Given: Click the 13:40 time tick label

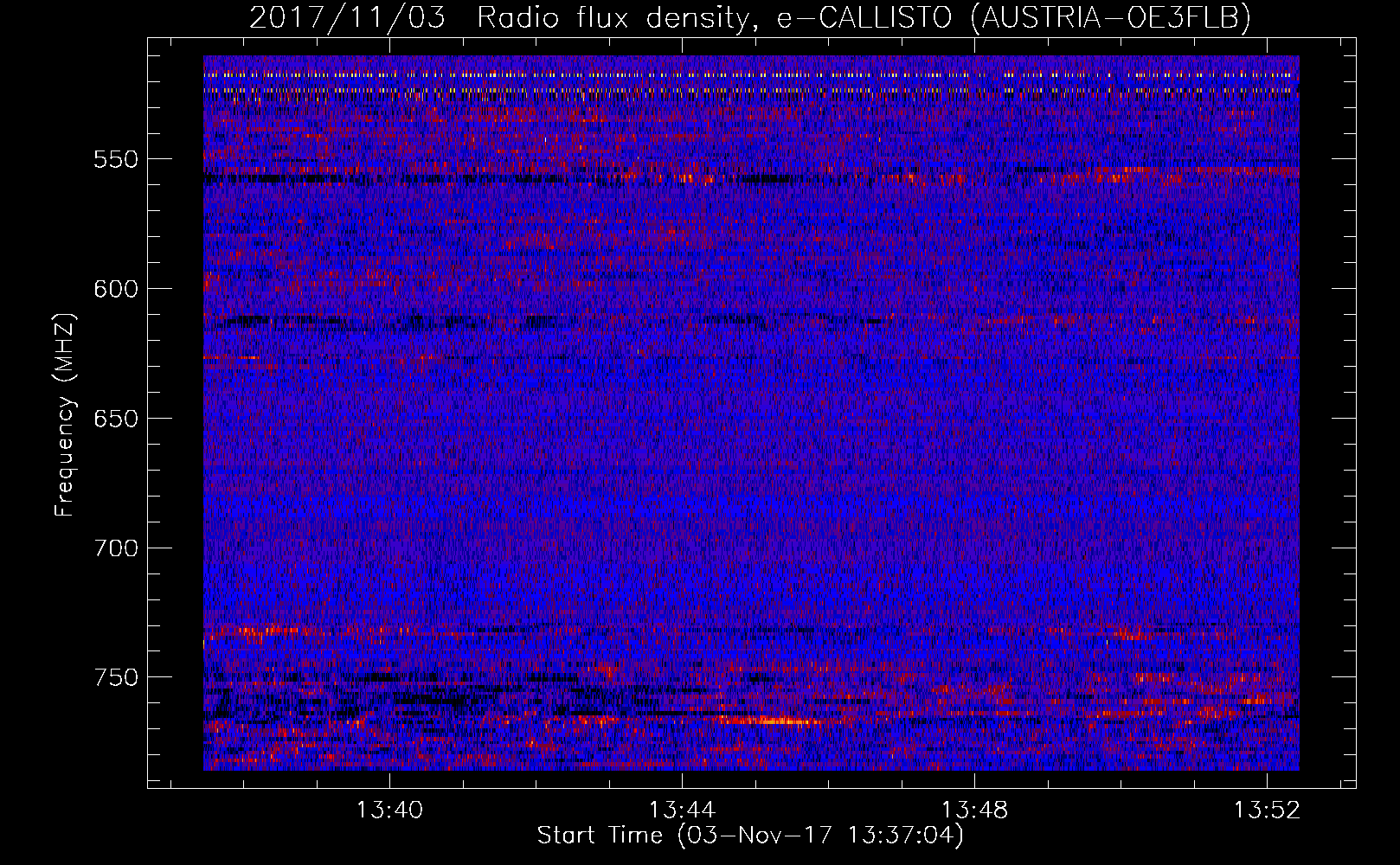Looking at the screenshot, I should coord(389,811).
